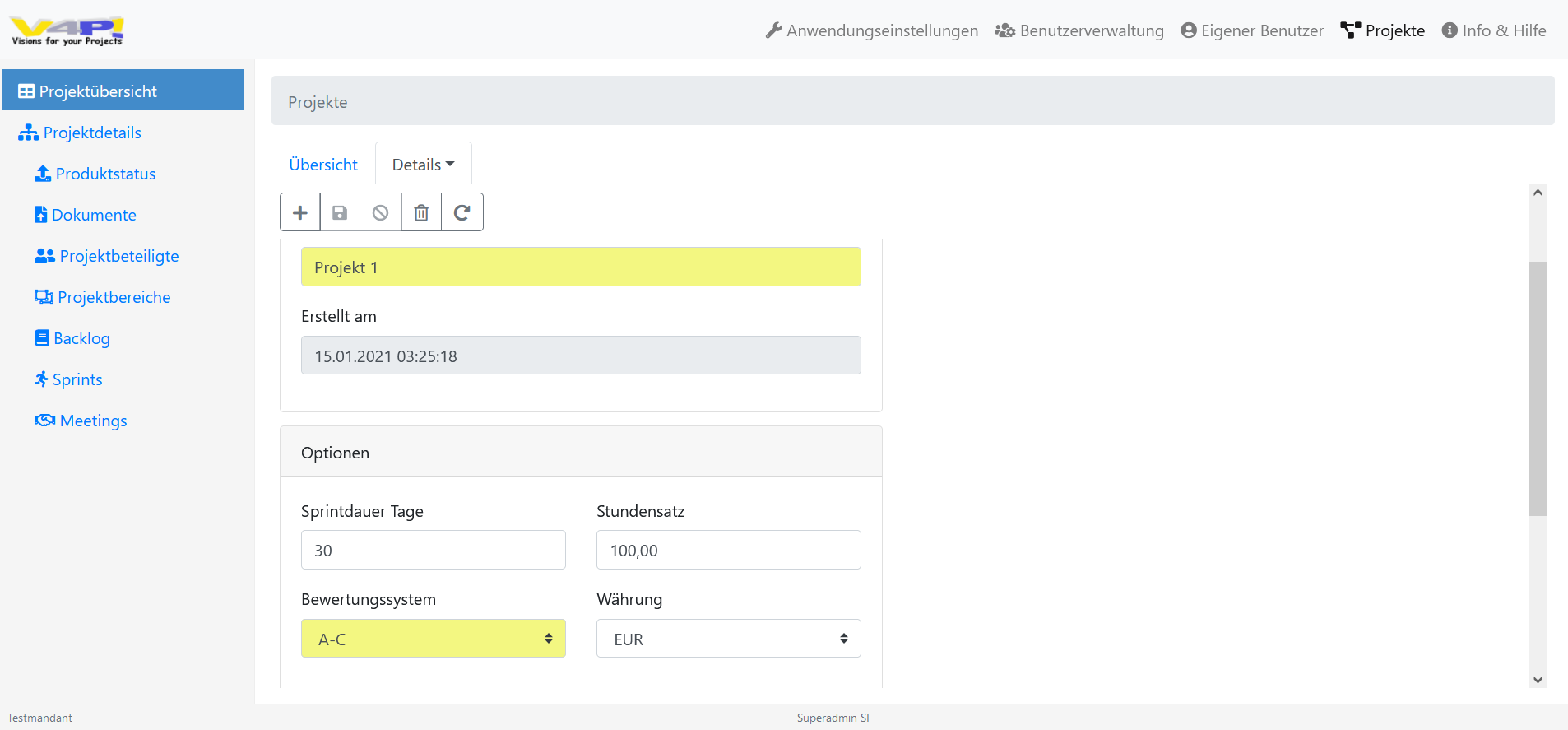Click the project-diagram icon by Projekte

[1350, 30]
